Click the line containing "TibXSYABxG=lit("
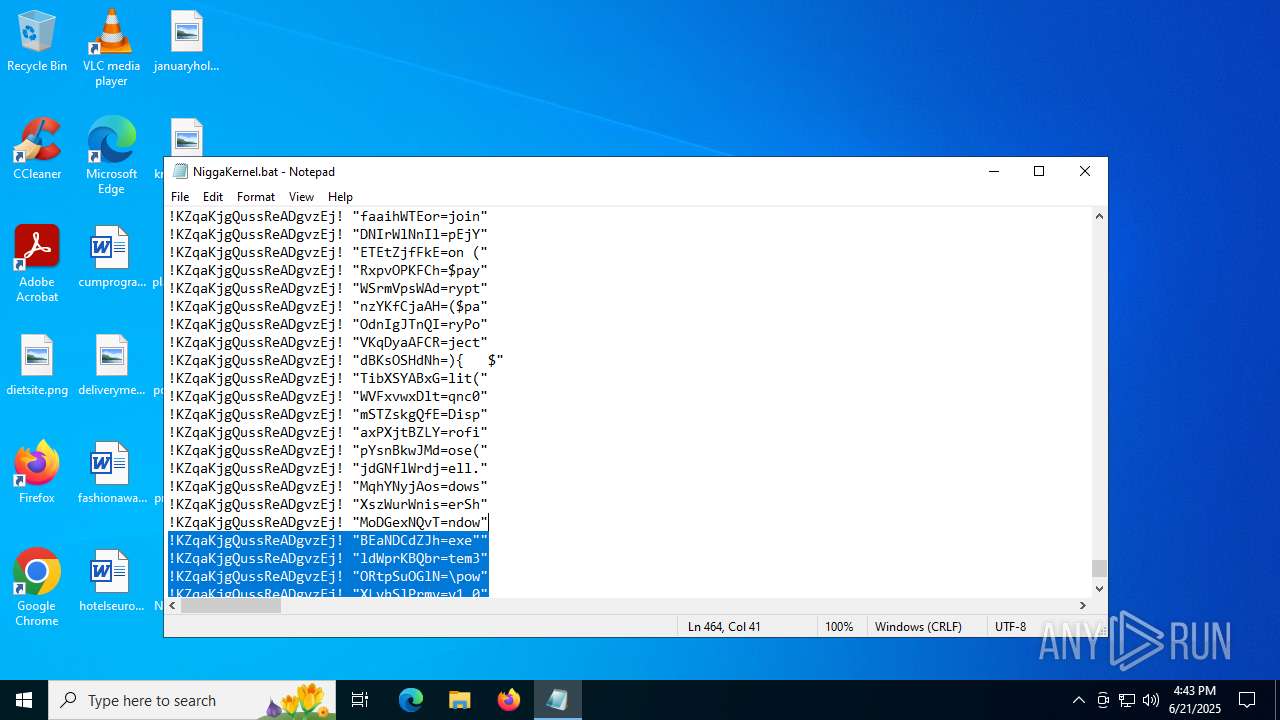Viewport: 1280px width, 720px height. [x=328, y=378]
